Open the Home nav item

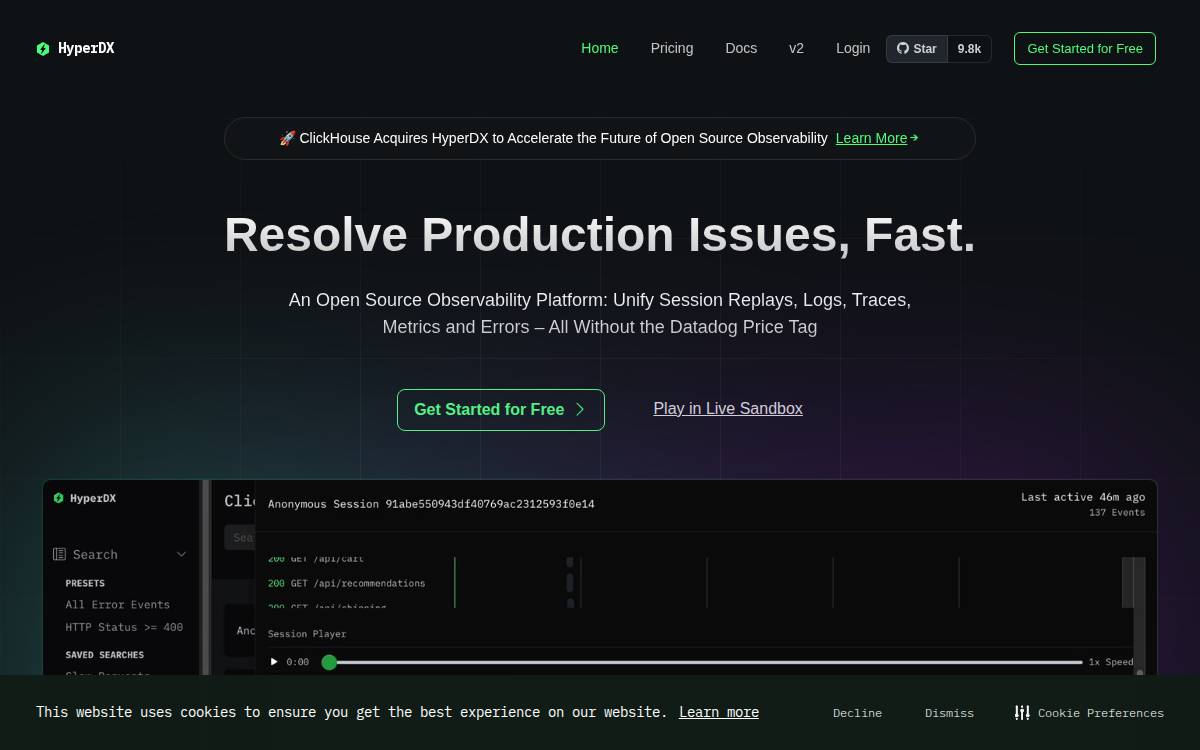pos(600,48)
